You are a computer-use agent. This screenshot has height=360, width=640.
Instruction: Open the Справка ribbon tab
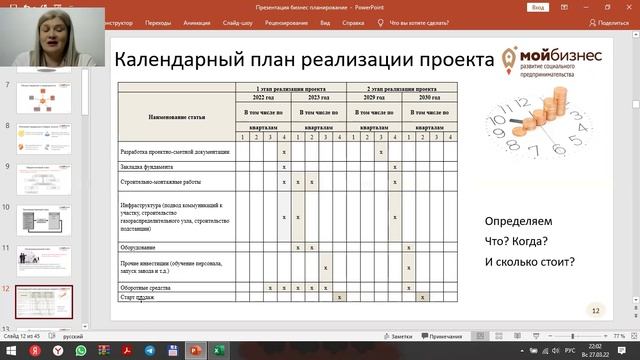[353, 23]
